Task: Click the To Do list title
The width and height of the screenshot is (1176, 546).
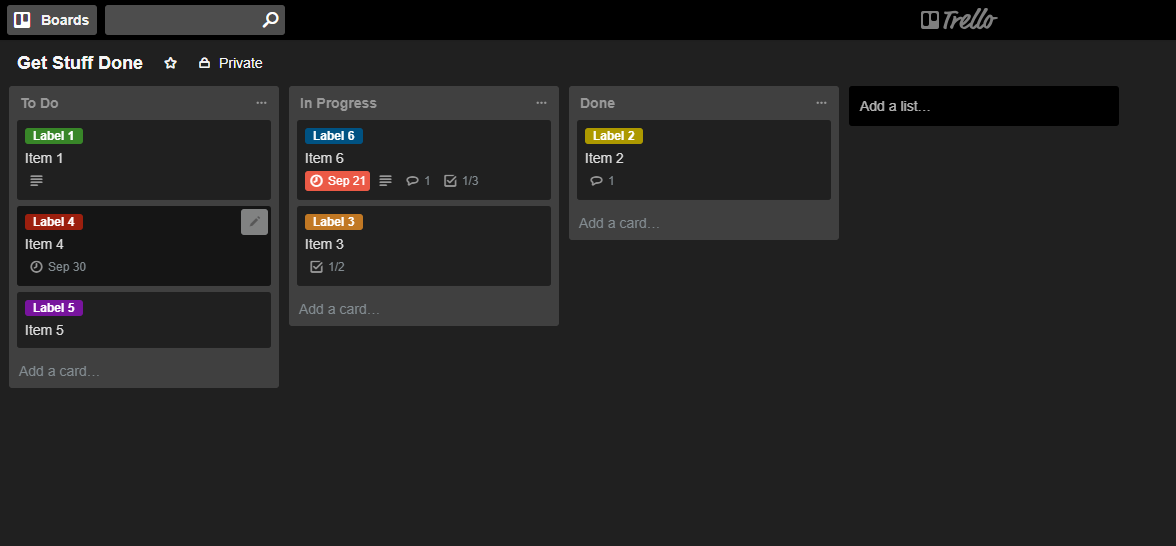Action: point(40,103)
